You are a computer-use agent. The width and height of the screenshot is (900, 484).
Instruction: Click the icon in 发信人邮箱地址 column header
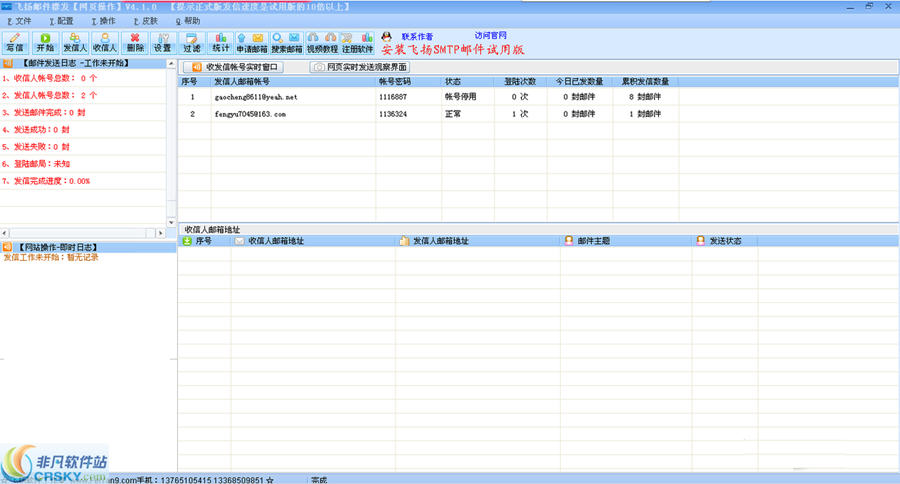[x=405, y=241]
